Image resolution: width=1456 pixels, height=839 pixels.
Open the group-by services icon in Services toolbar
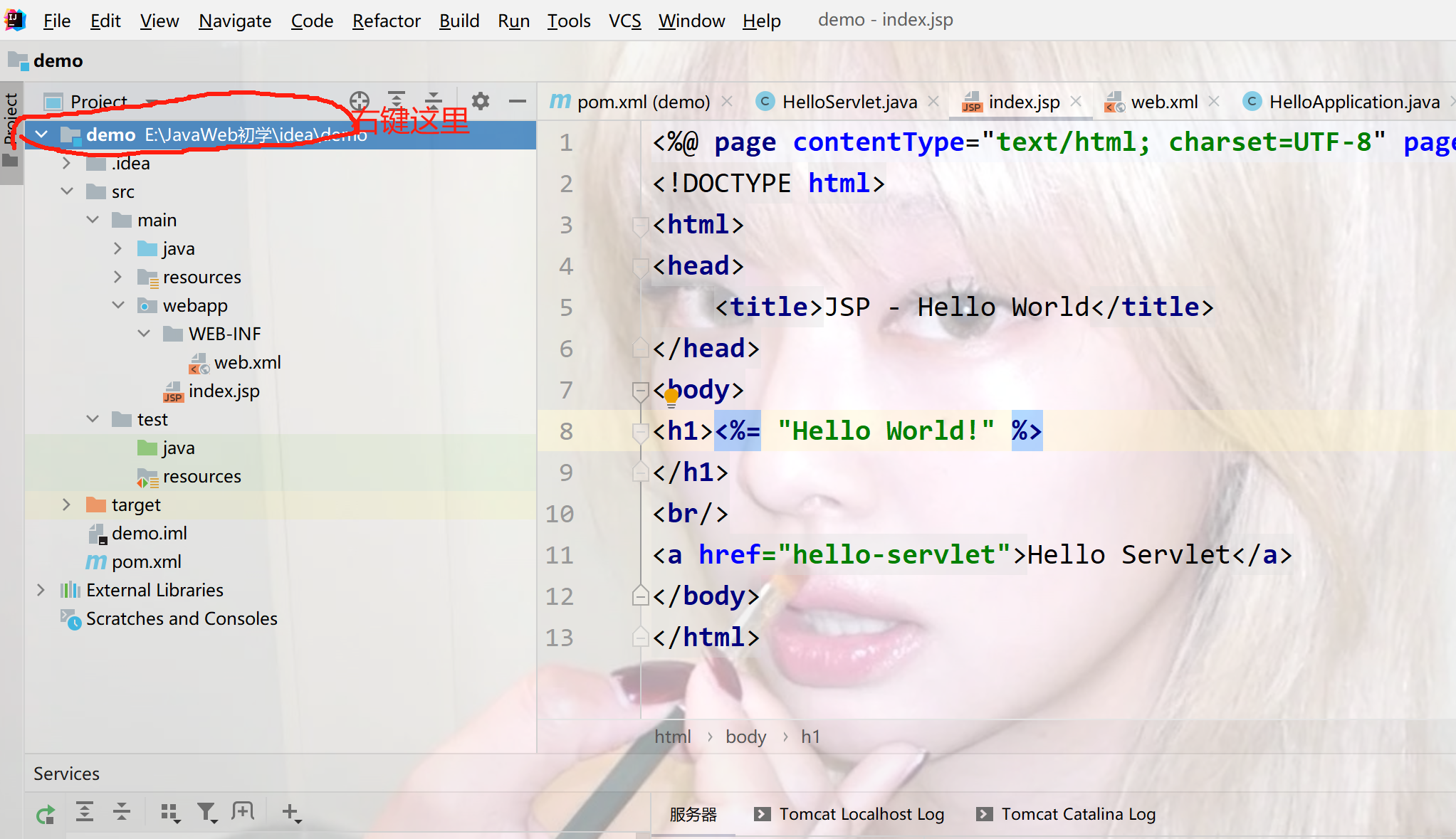click(170, 811)
